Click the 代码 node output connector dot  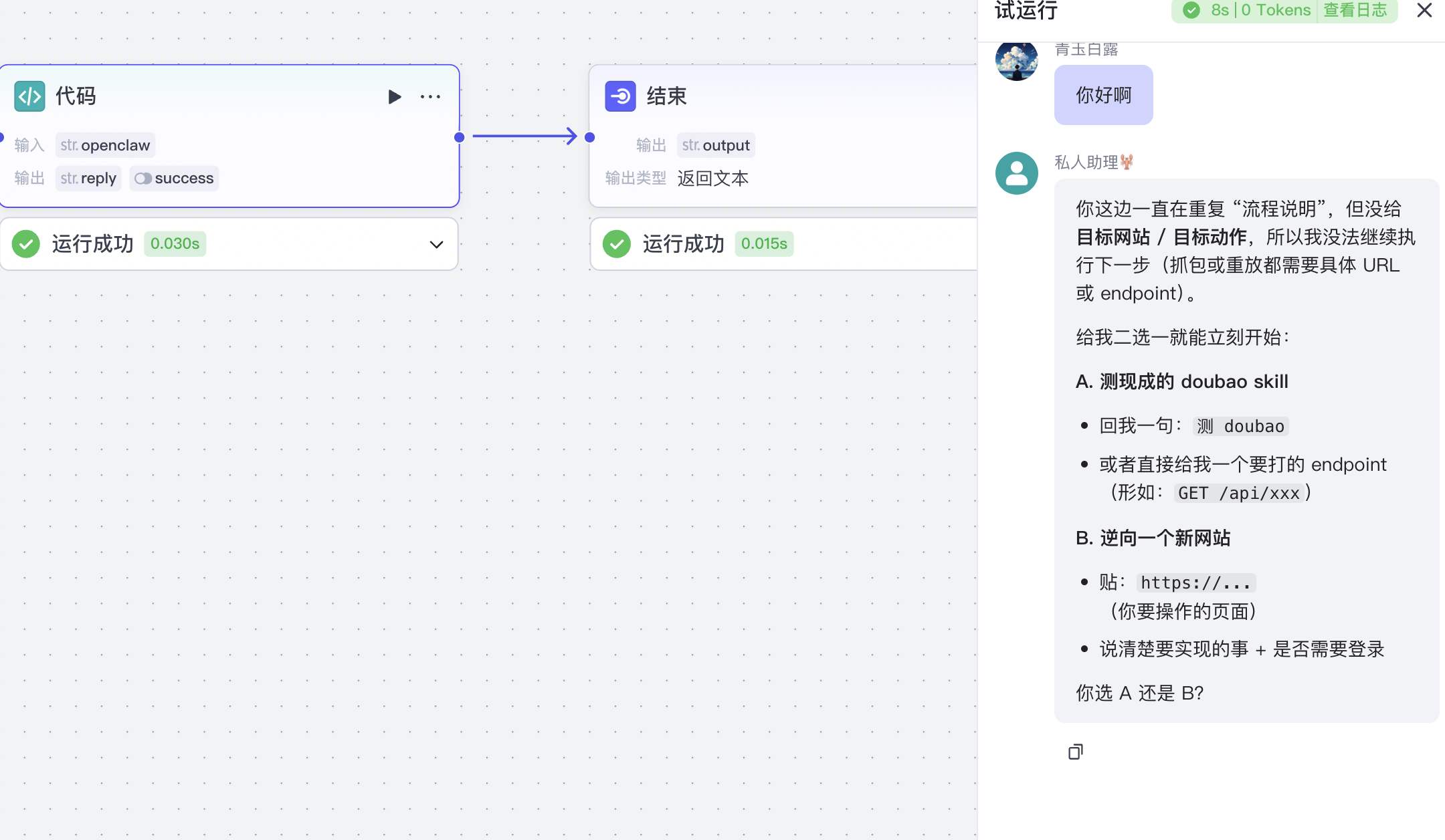459,137
